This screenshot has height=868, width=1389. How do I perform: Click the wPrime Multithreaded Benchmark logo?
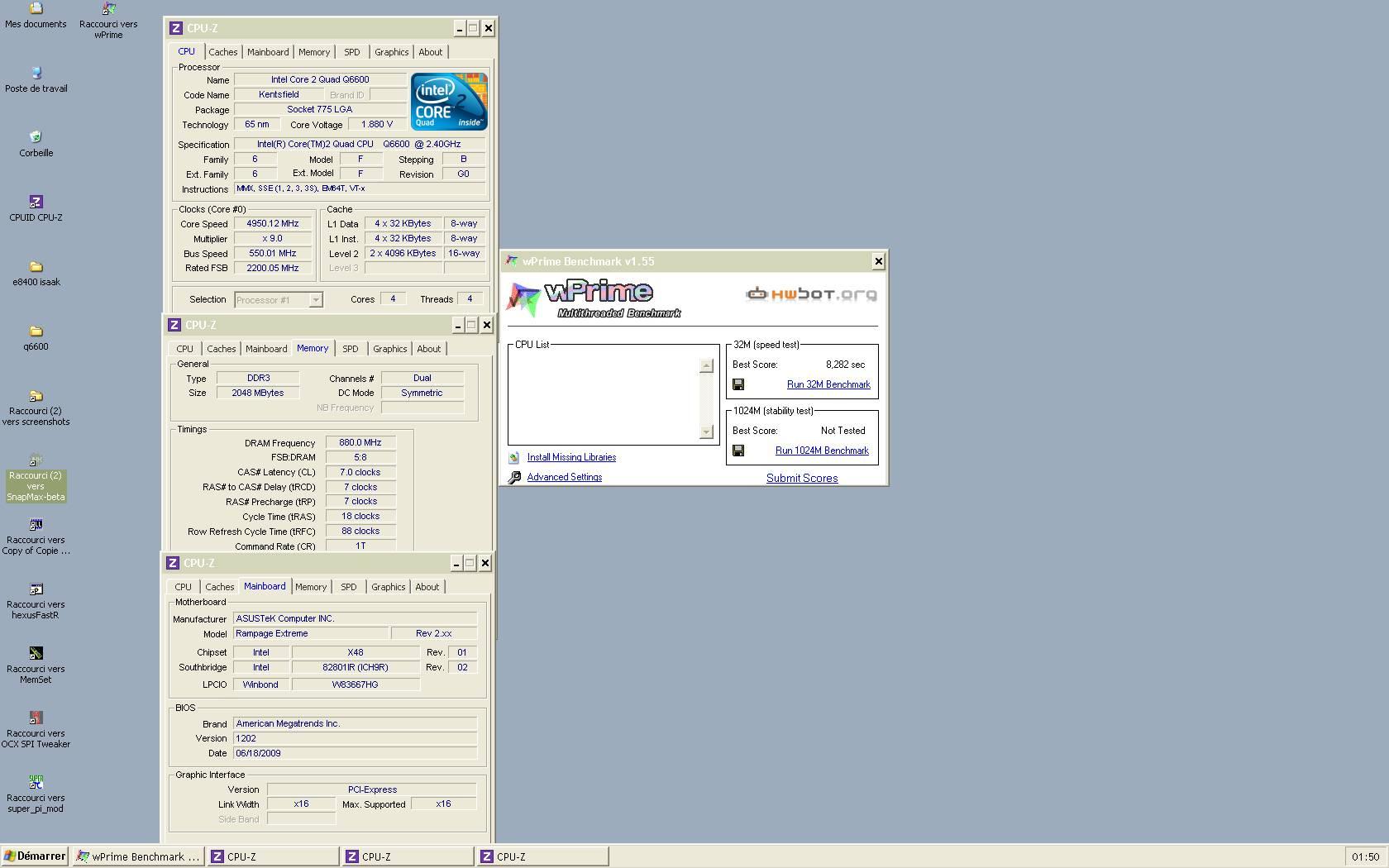click(x=592, y=298)
